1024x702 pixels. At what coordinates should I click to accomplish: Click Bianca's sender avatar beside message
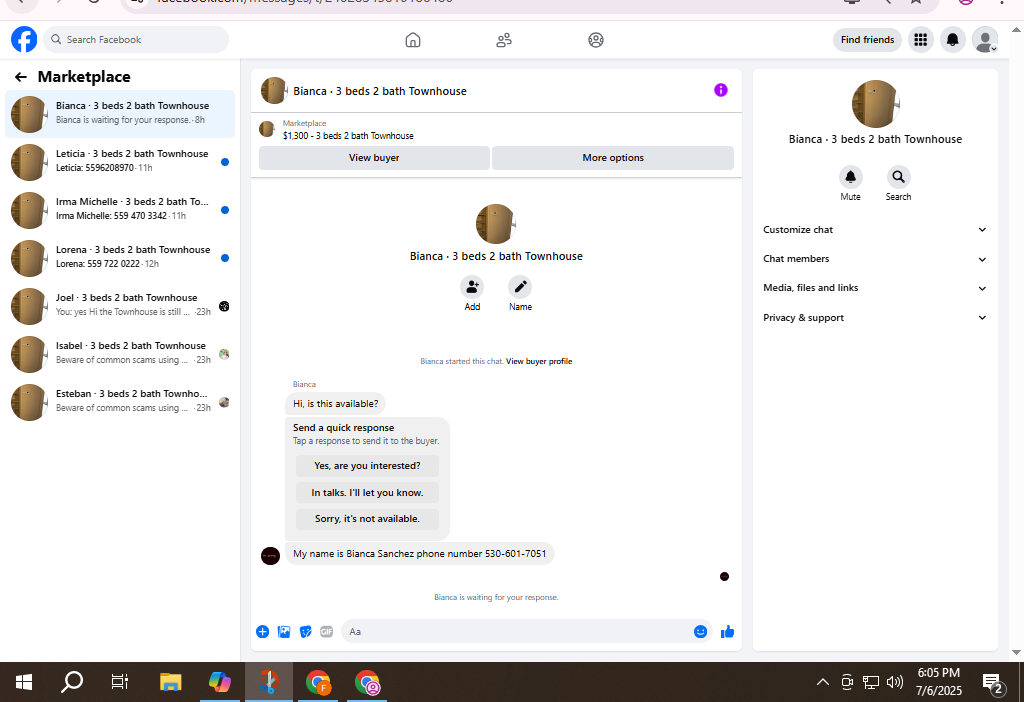tap(270, 556)
